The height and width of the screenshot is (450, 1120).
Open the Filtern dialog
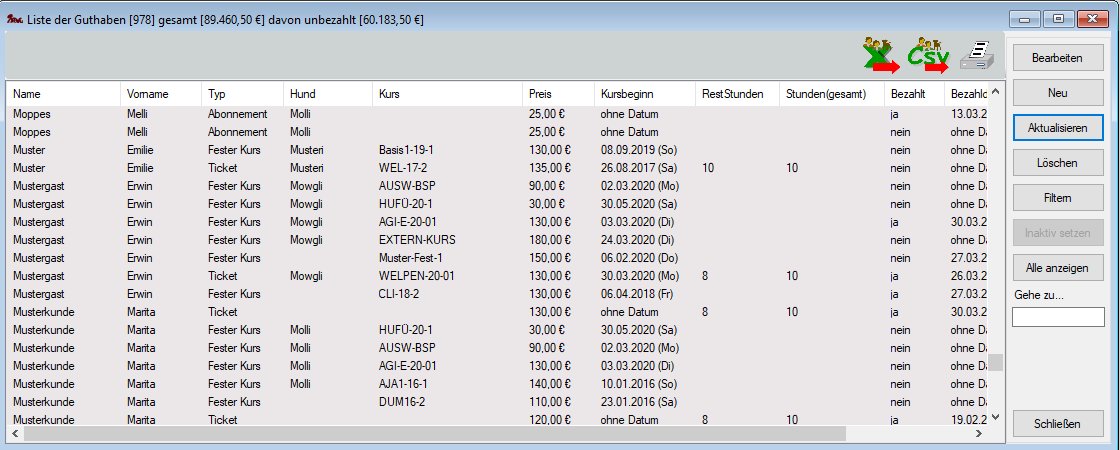(1058, 198)
